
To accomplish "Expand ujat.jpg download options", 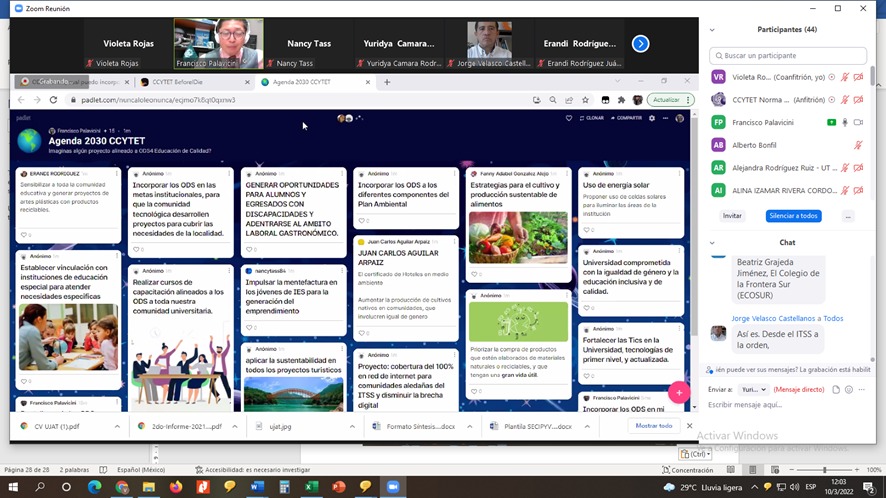I will tap(352, 427).
